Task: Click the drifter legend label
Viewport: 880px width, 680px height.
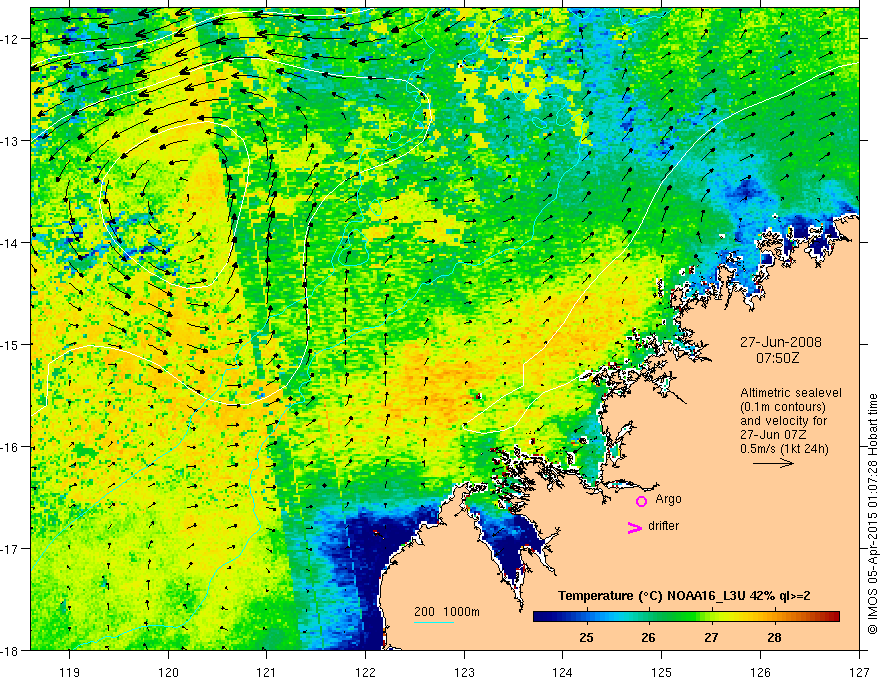Action: pos(663,526)
